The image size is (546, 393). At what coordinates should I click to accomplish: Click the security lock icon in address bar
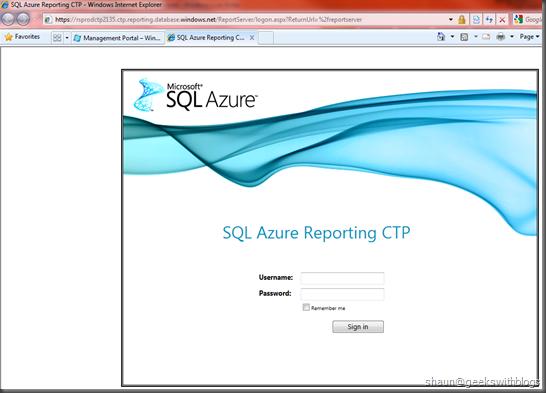coord(462,19)
